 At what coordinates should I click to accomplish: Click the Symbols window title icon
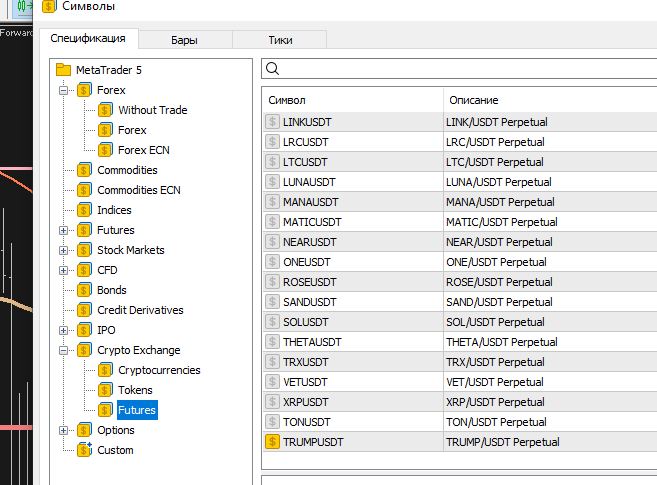tap(49, 6)
